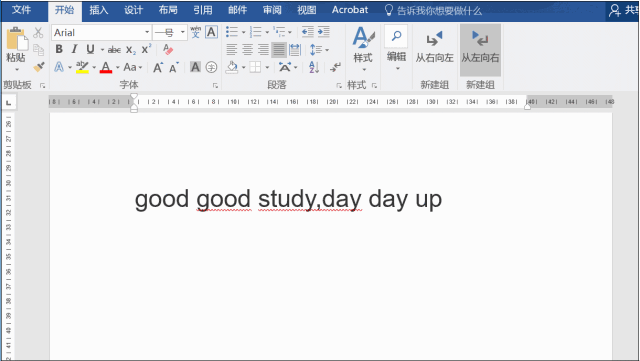Click the Clear All Formatting eraser icon
This screenshot has width=640, height=361.
point(168,49)
